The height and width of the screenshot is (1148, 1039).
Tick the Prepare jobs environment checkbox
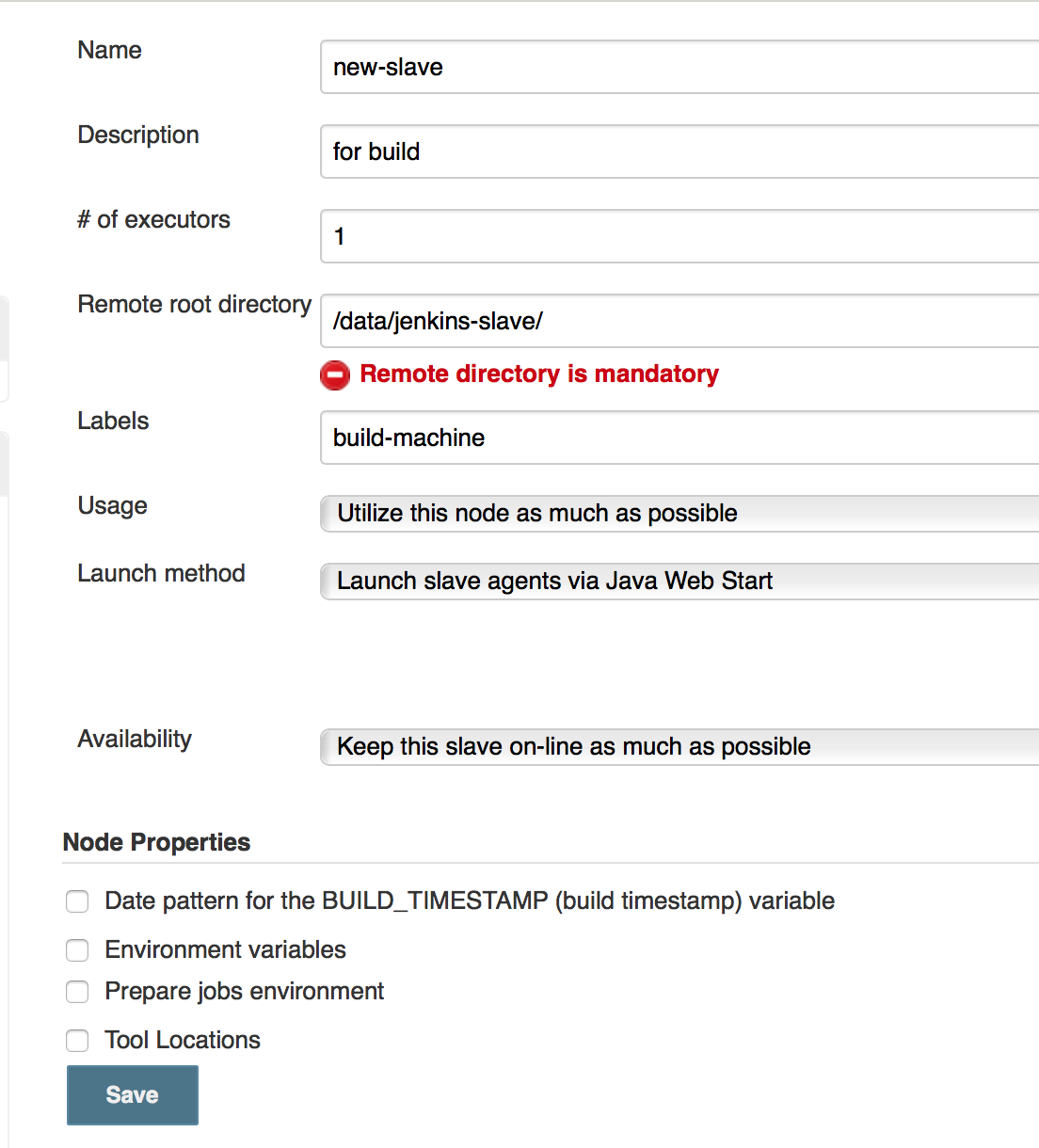[77, 992]
